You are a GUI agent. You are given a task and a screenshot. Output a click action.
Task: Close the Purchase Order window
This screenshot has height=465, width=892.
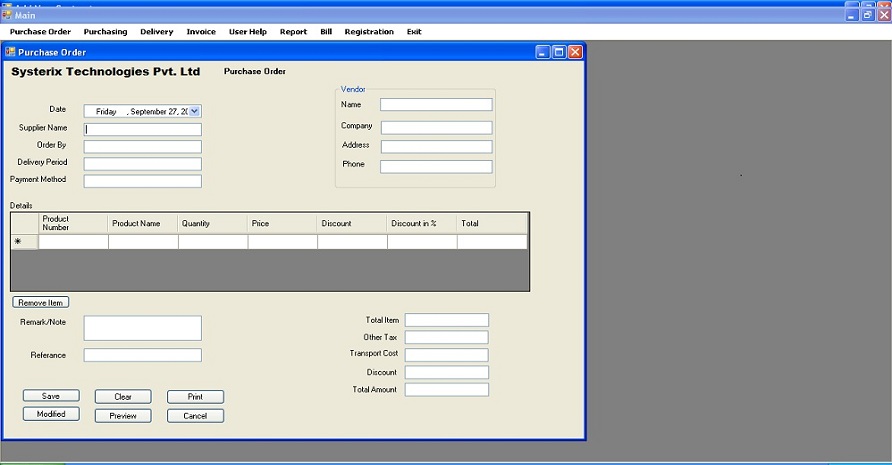[575, 52]
